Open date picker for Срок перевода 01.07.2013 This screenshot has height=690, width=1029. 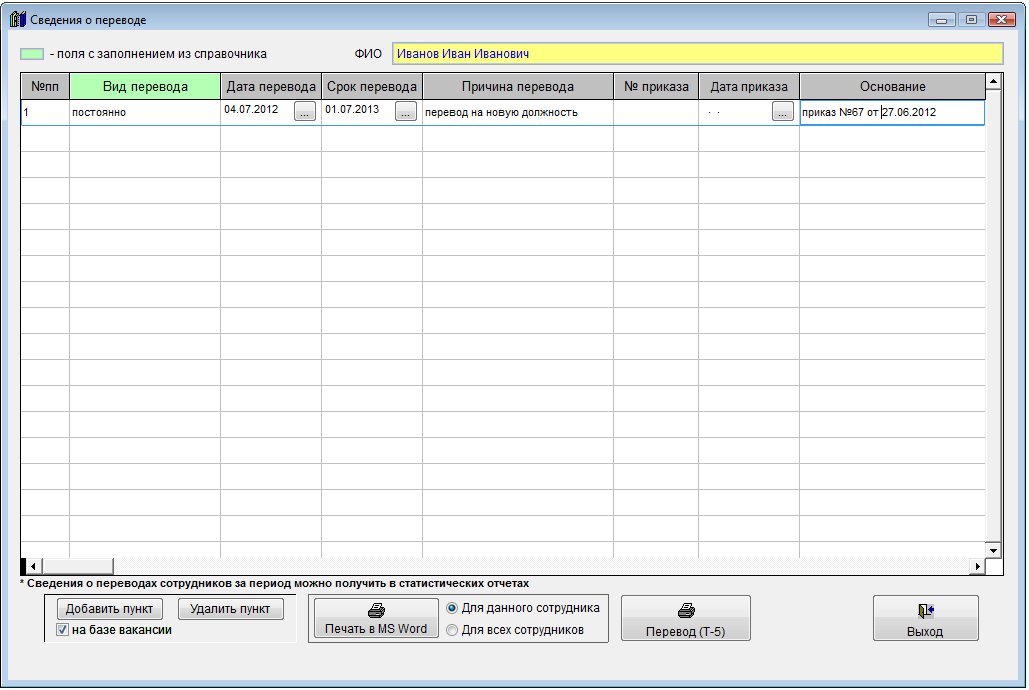point(406,112)
